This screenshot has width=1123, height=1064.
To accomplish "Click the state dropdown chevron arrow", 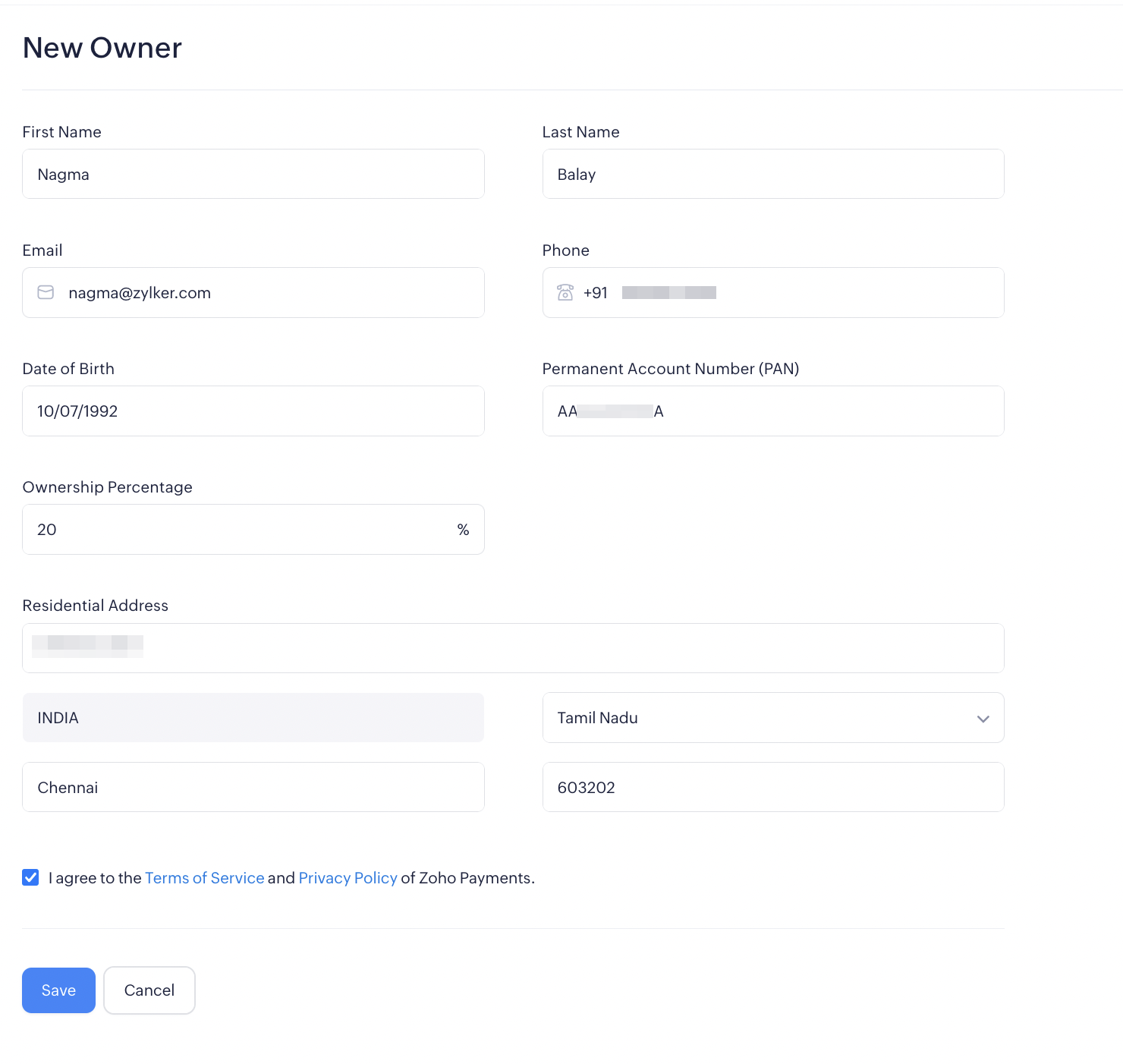I will tap(983, 719).
